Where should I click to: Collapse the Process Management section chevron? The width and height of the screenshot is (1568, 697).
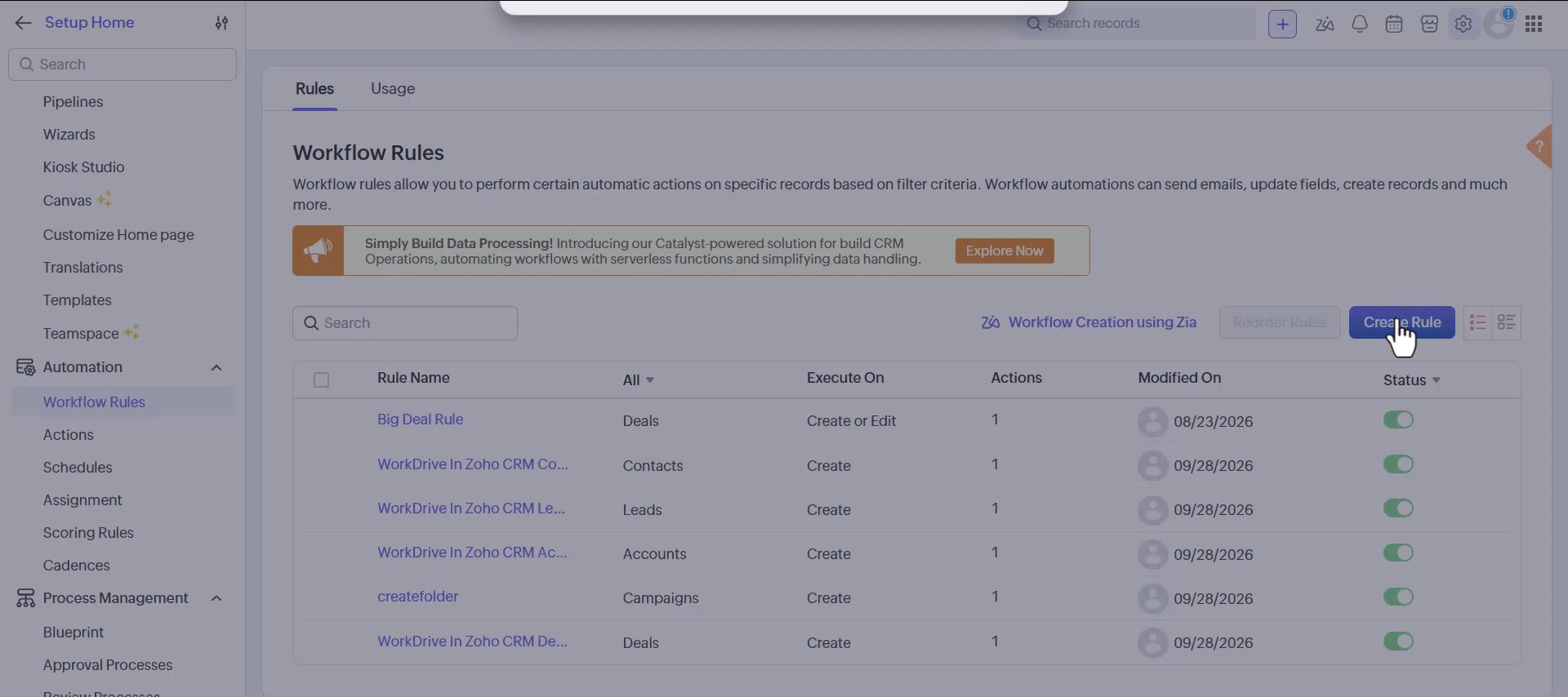pyautogui.click(x=216, y=599)
